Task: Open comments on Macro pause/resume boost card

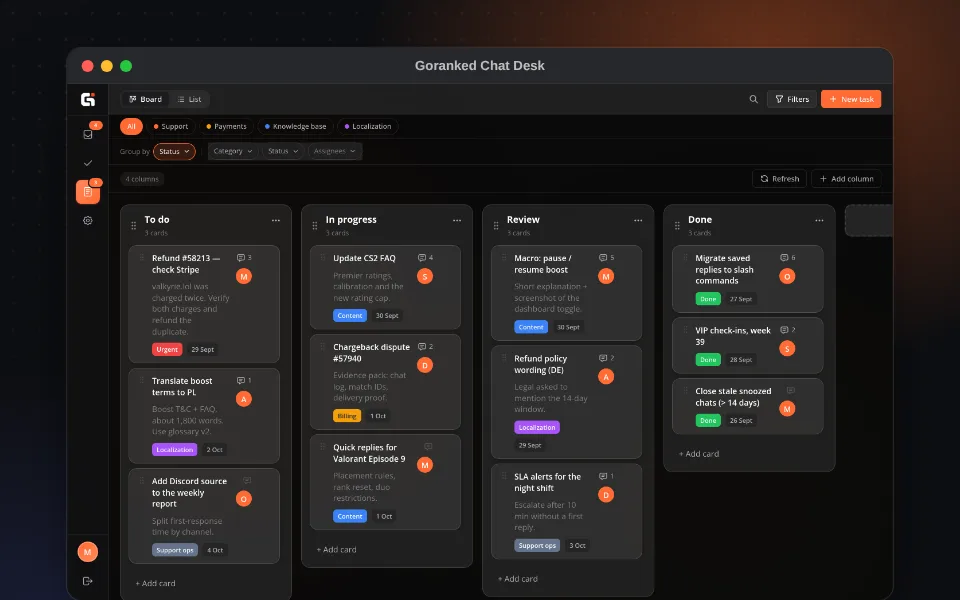Action: [606, 258]
